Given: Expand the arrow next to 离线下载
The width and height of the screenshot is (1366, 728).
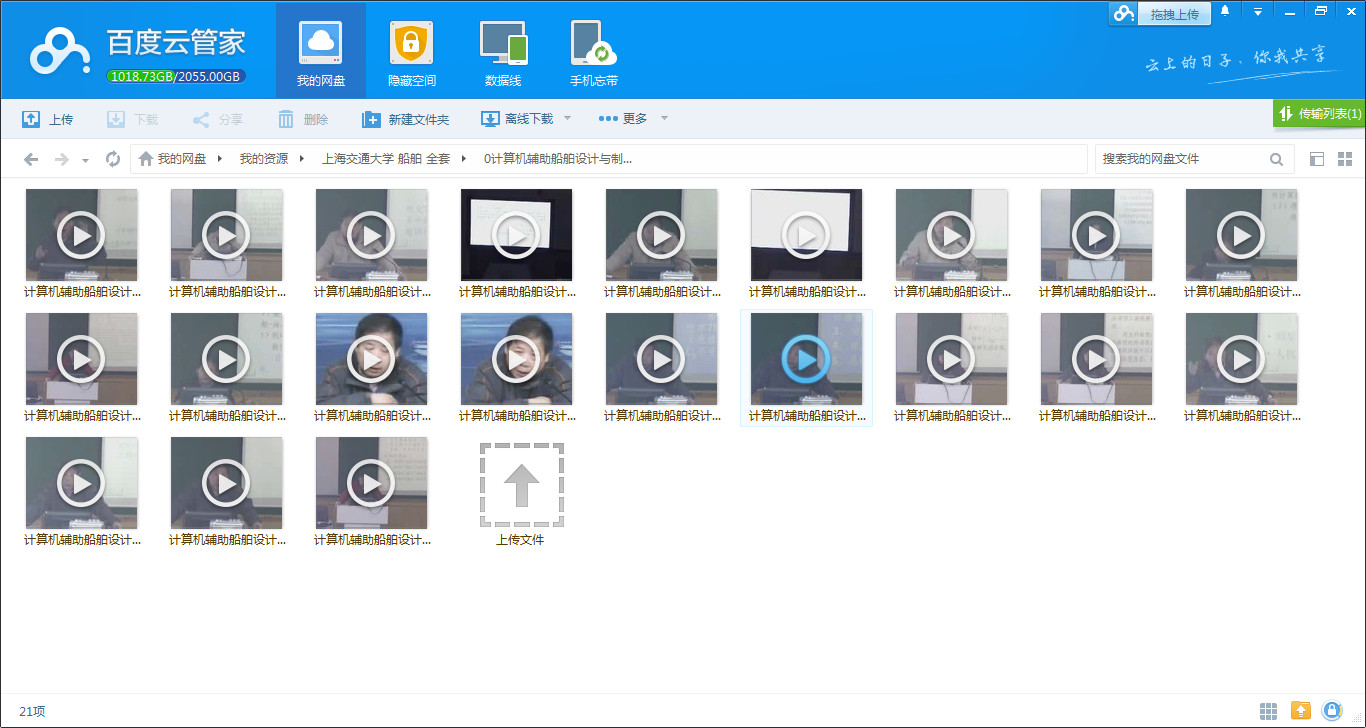Looking at the screenshot, I should coord(567,119).
